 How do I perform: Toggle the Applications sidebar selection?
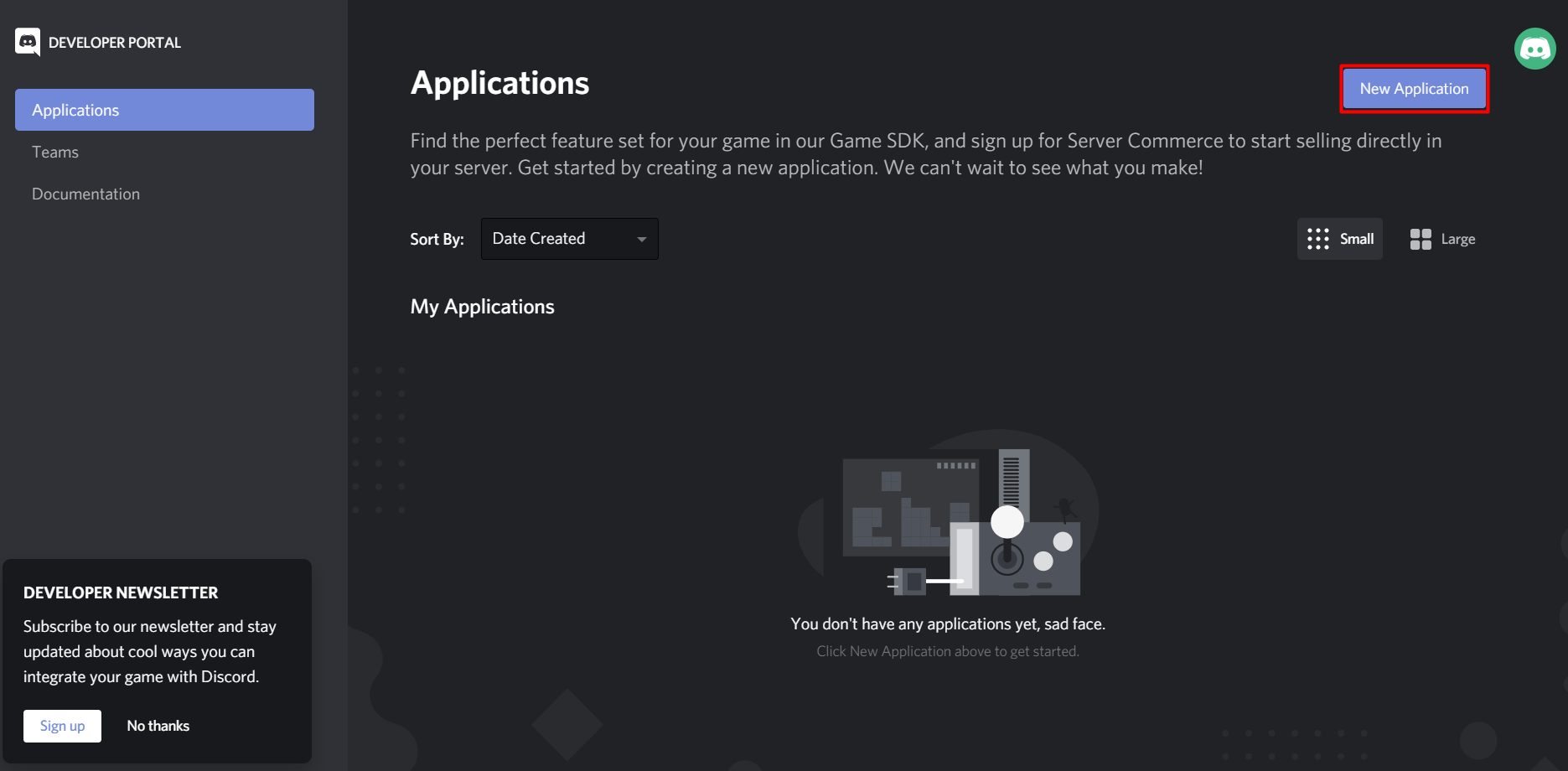tap(163, 109)
